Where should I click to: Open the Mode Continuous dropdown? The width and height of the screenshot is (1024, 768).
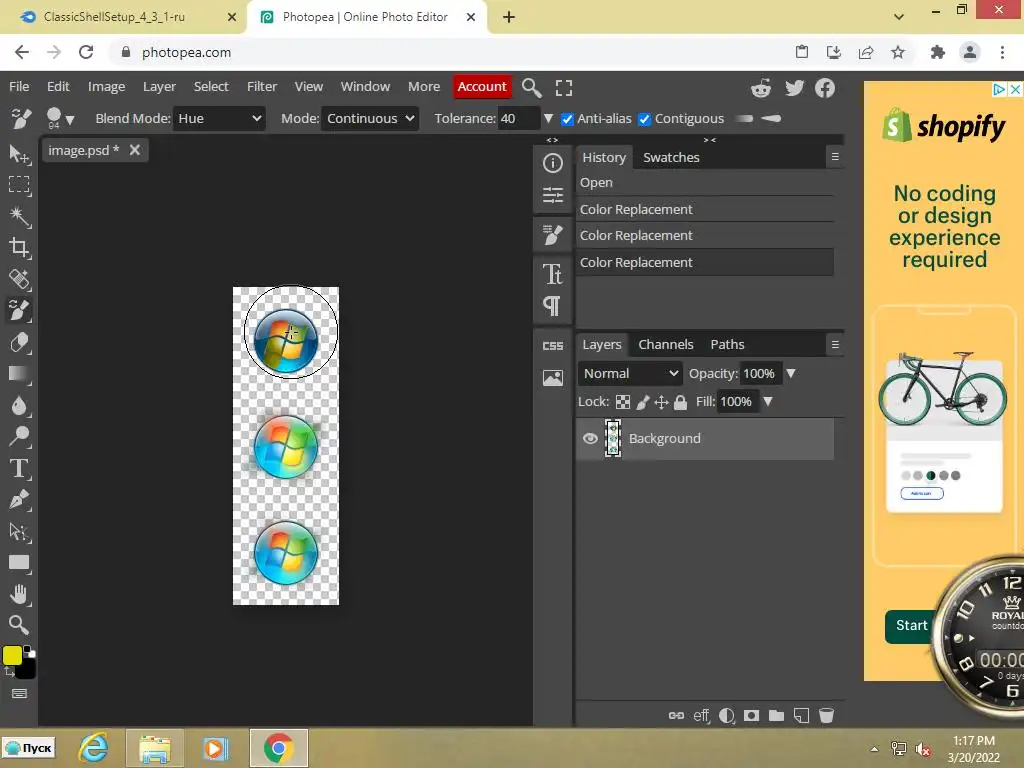(x=370, y=118)
